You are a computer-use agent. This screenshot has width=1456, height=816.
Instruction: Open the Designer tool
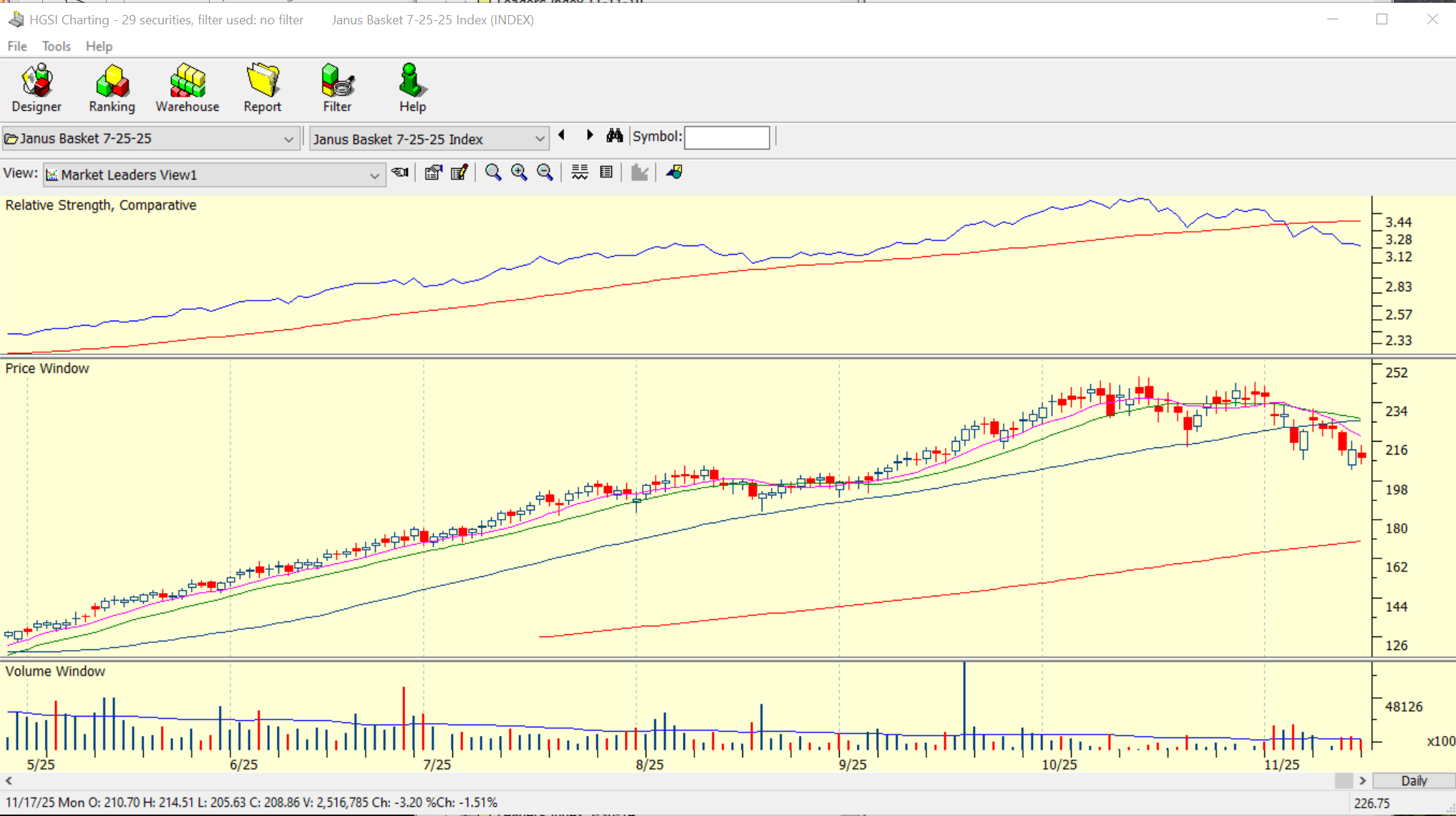coord(37,87)
